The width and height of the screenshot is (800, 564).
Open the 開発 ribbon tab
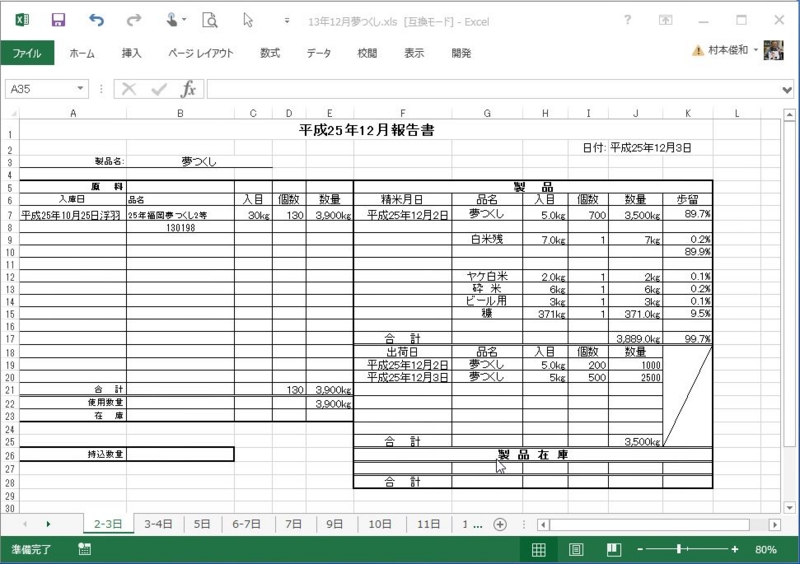click(461, 53)
